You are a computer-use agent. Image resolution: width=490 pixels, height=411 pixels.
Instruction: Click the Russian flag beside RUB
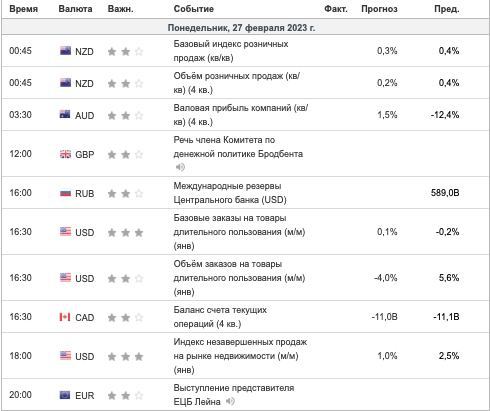tap(65, 193)
